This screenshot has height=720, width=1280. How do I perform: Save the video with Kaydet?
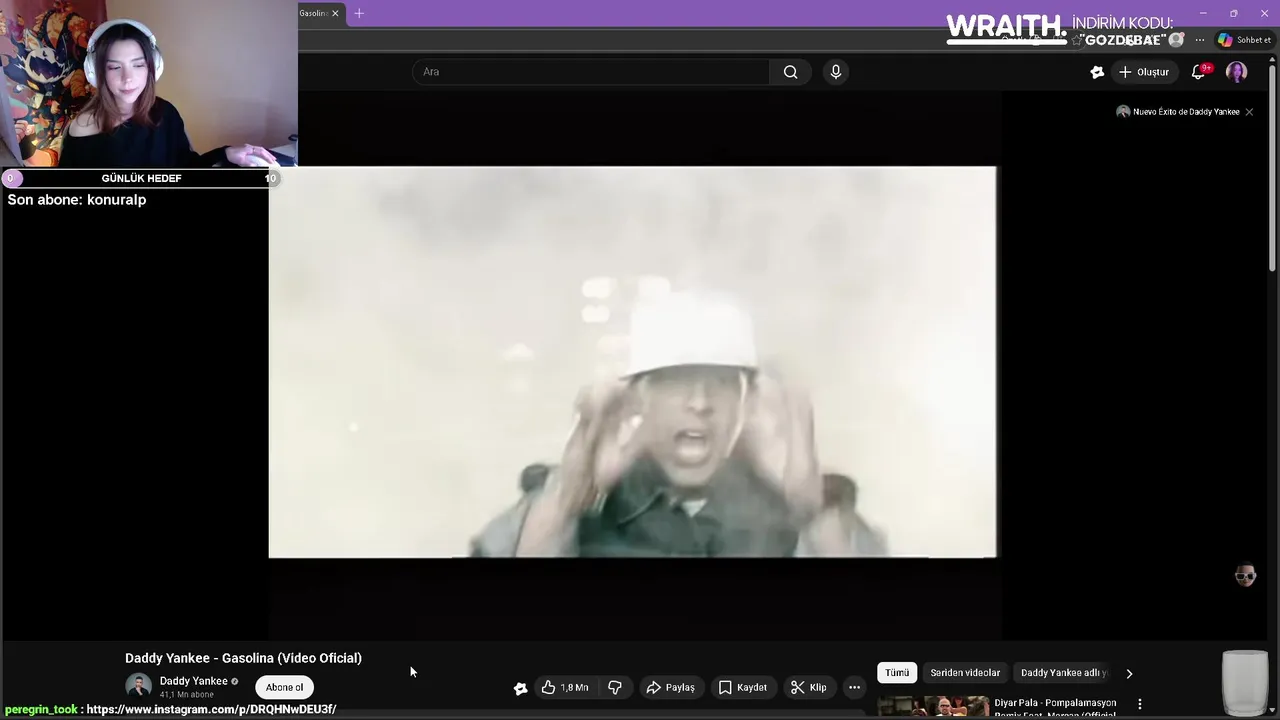click(x=742, y=687)
